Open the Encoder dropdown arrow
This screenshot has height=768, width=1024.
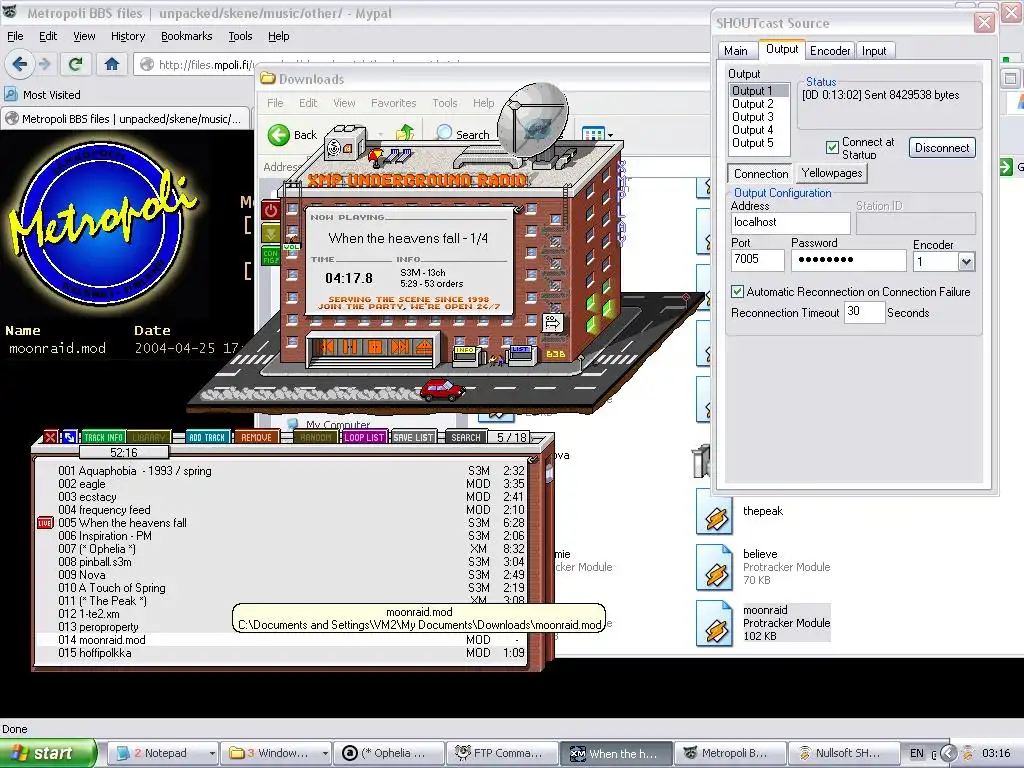[x=966, y=262]
